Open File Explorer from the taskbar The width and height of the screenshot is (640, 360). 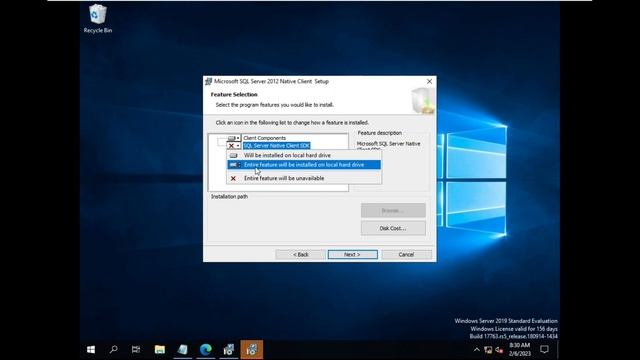[x=160, y=350]
